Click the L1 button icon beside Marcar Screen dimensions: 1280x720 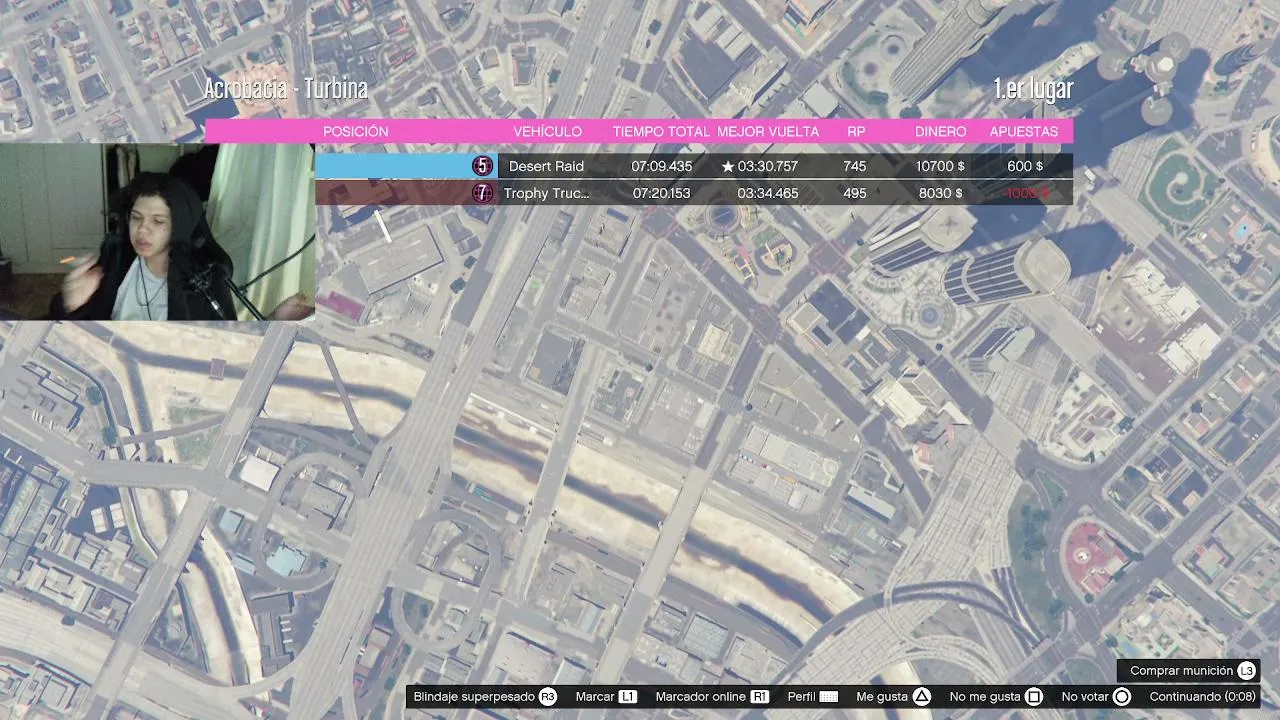point(628,697)
